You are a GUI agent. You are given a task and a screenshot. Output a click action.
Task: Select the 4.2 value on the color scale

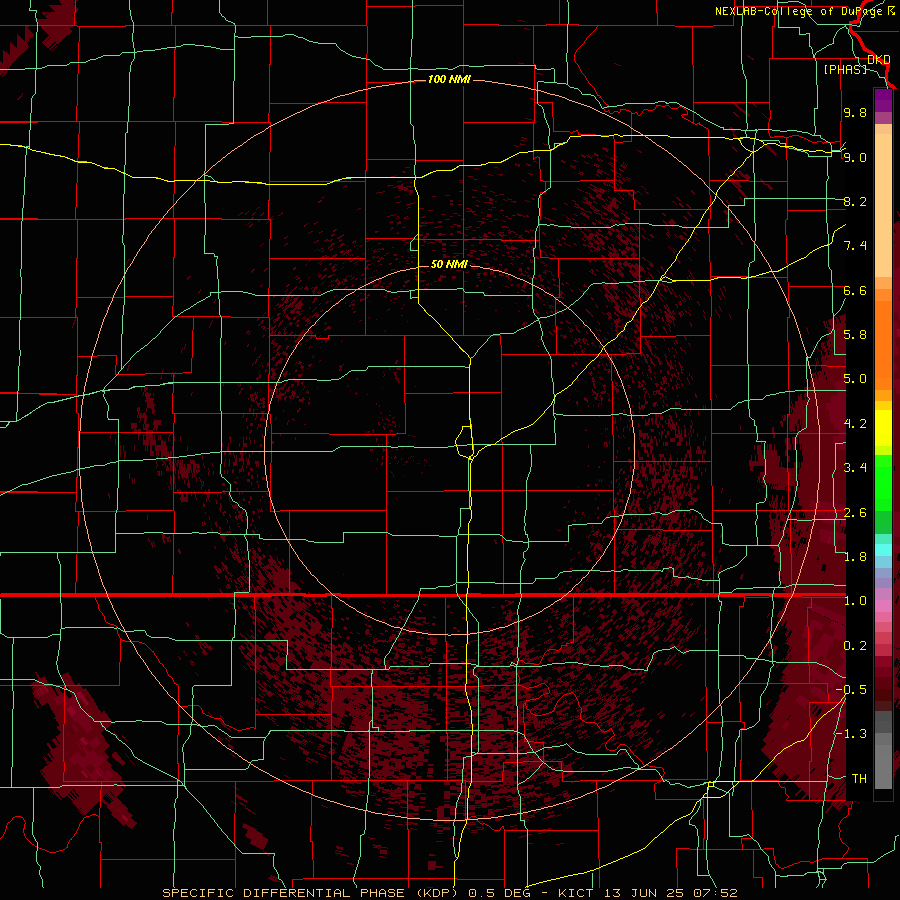click(x=855, y=424)
